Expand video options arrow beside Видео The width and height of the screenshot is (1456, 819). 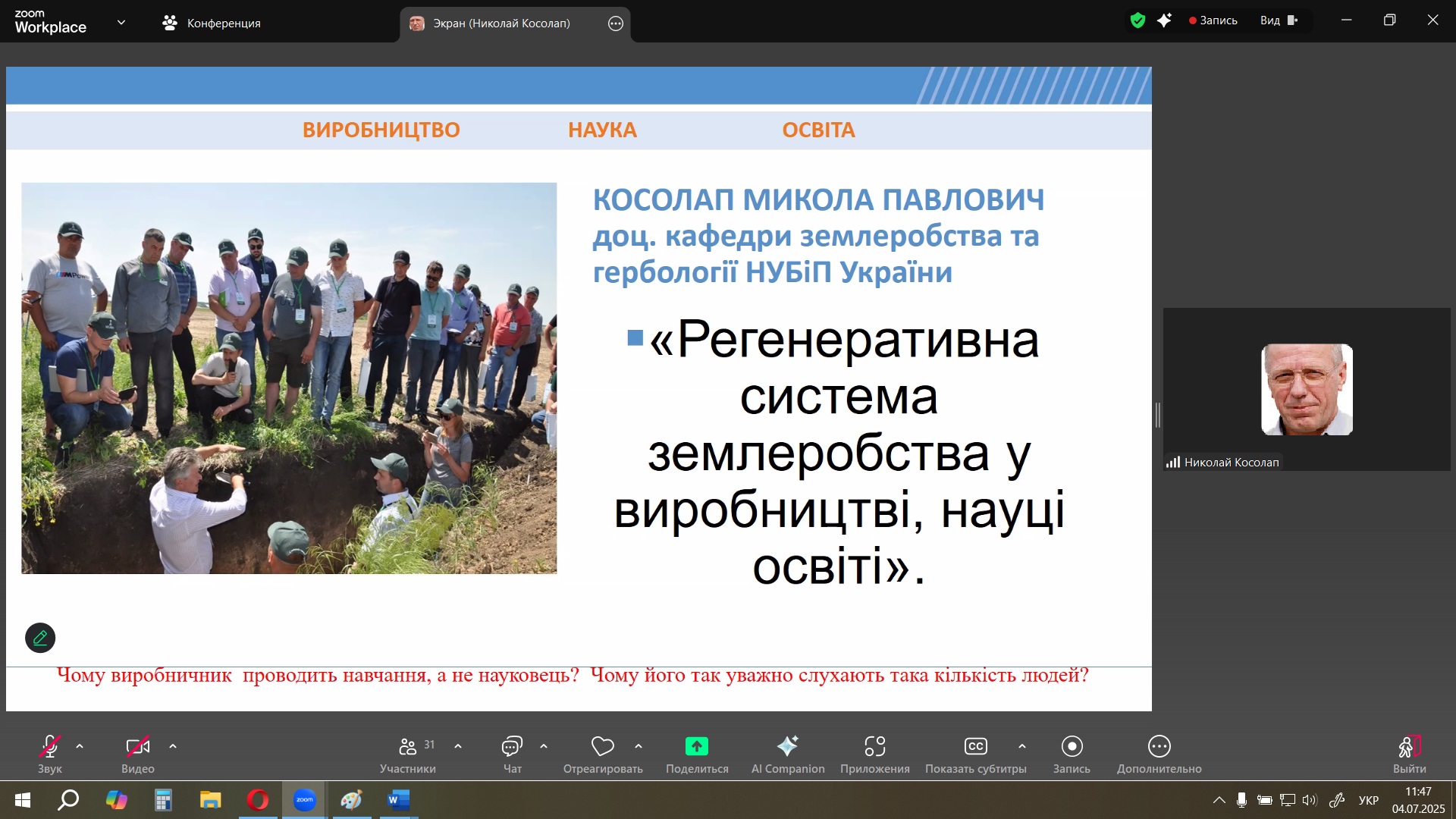pos(173,746)
